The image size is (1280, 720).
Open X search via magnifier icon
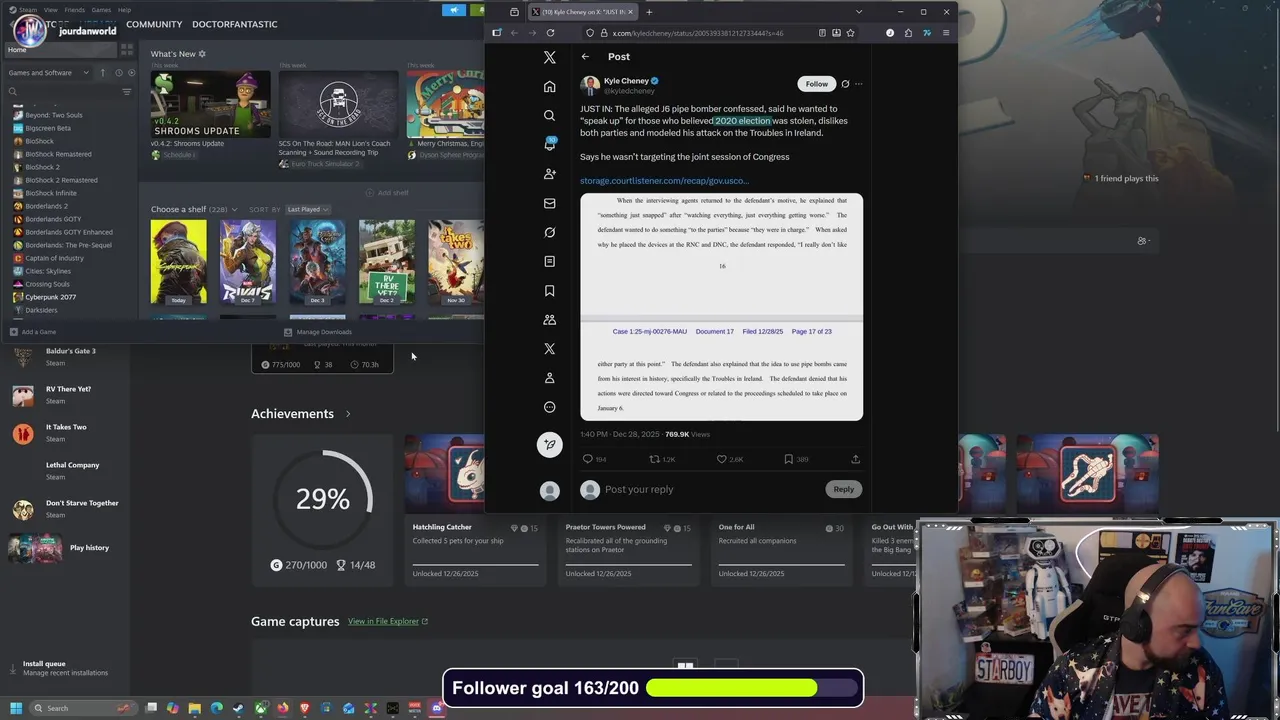(549, 116)
